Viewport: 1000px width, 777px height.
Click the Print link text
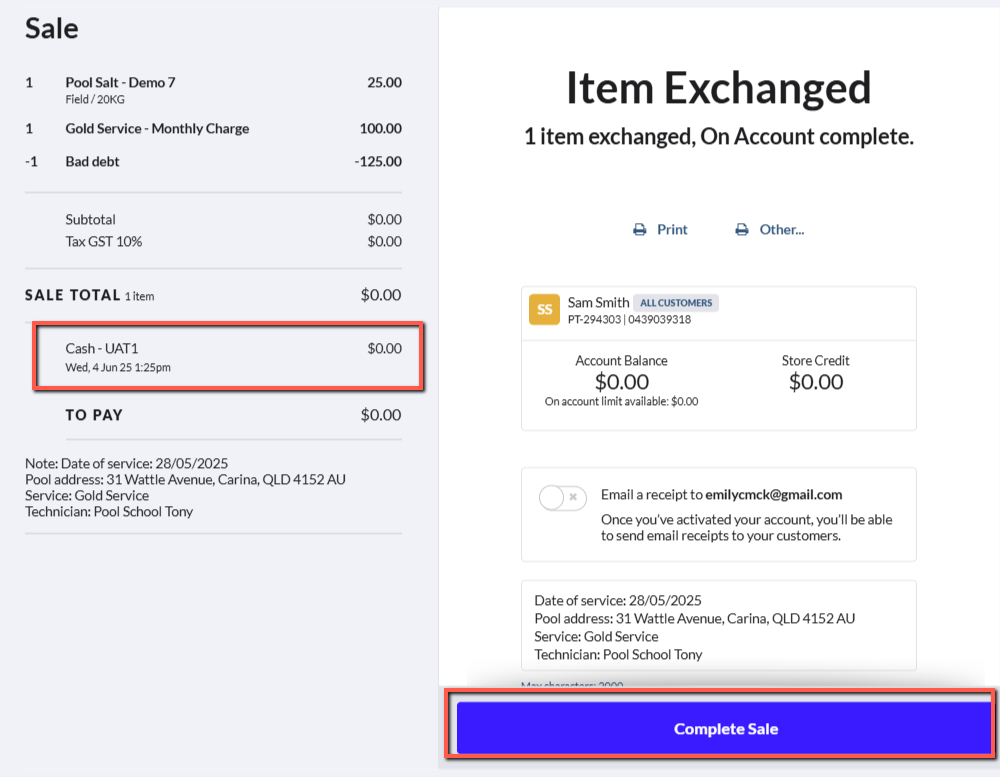pos(672,230)
